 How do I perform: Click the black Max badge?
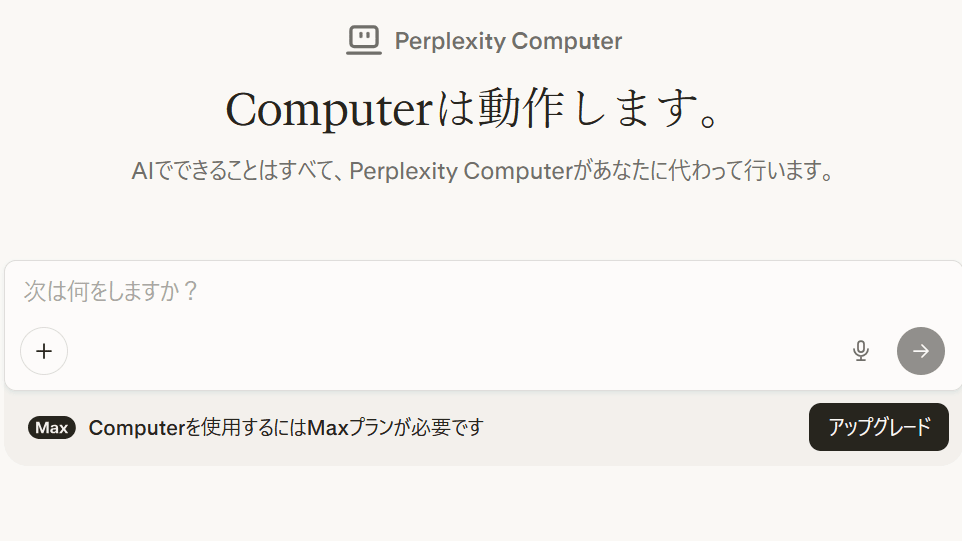click(x=52, y=428)
